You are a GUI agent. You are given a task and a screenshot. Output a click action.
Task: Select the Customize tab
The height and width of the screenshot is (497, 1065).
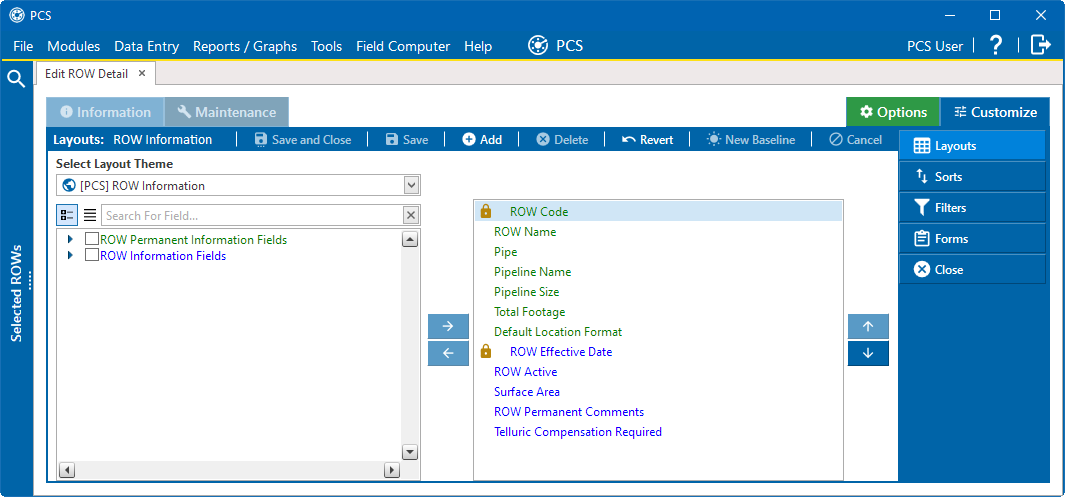[x=995, y=112]
